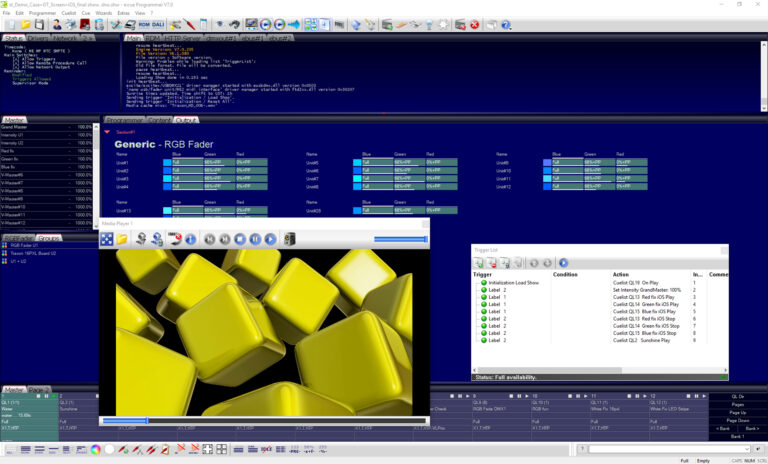Click the user account icon in main toolbar
The image size is (768, 464).
tap(57, 24)
